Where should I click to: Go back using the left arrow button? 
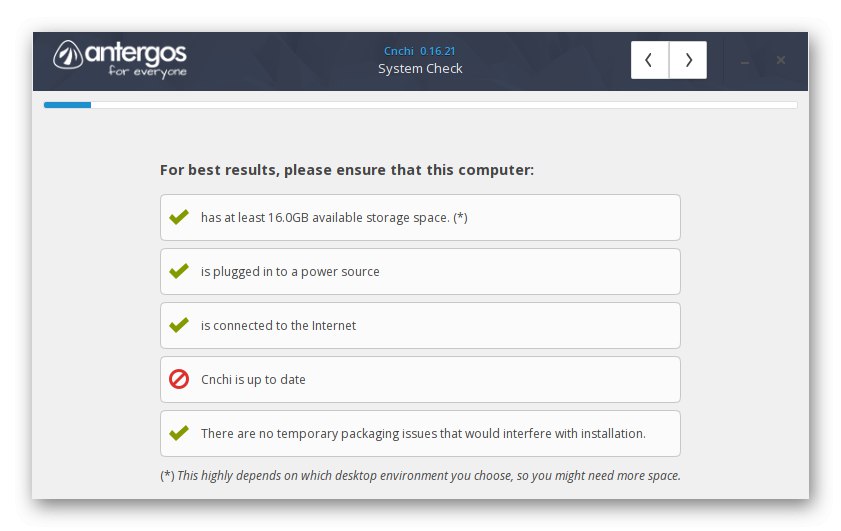pos(650,60)
